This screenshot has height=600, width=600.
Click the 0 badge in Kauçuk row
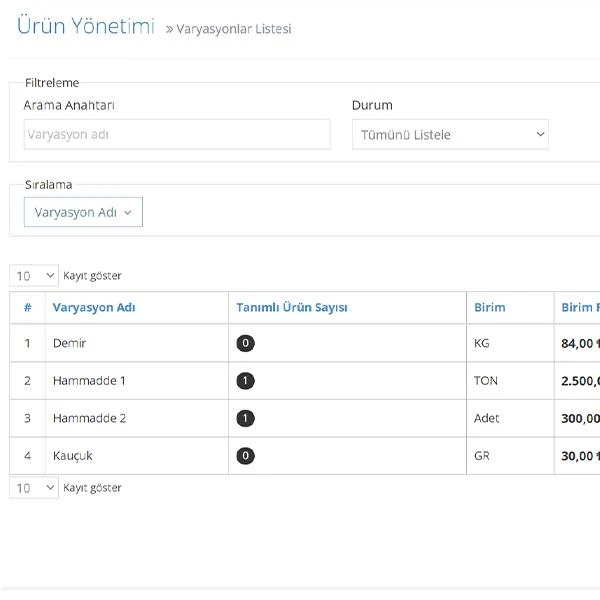(245, 455)
